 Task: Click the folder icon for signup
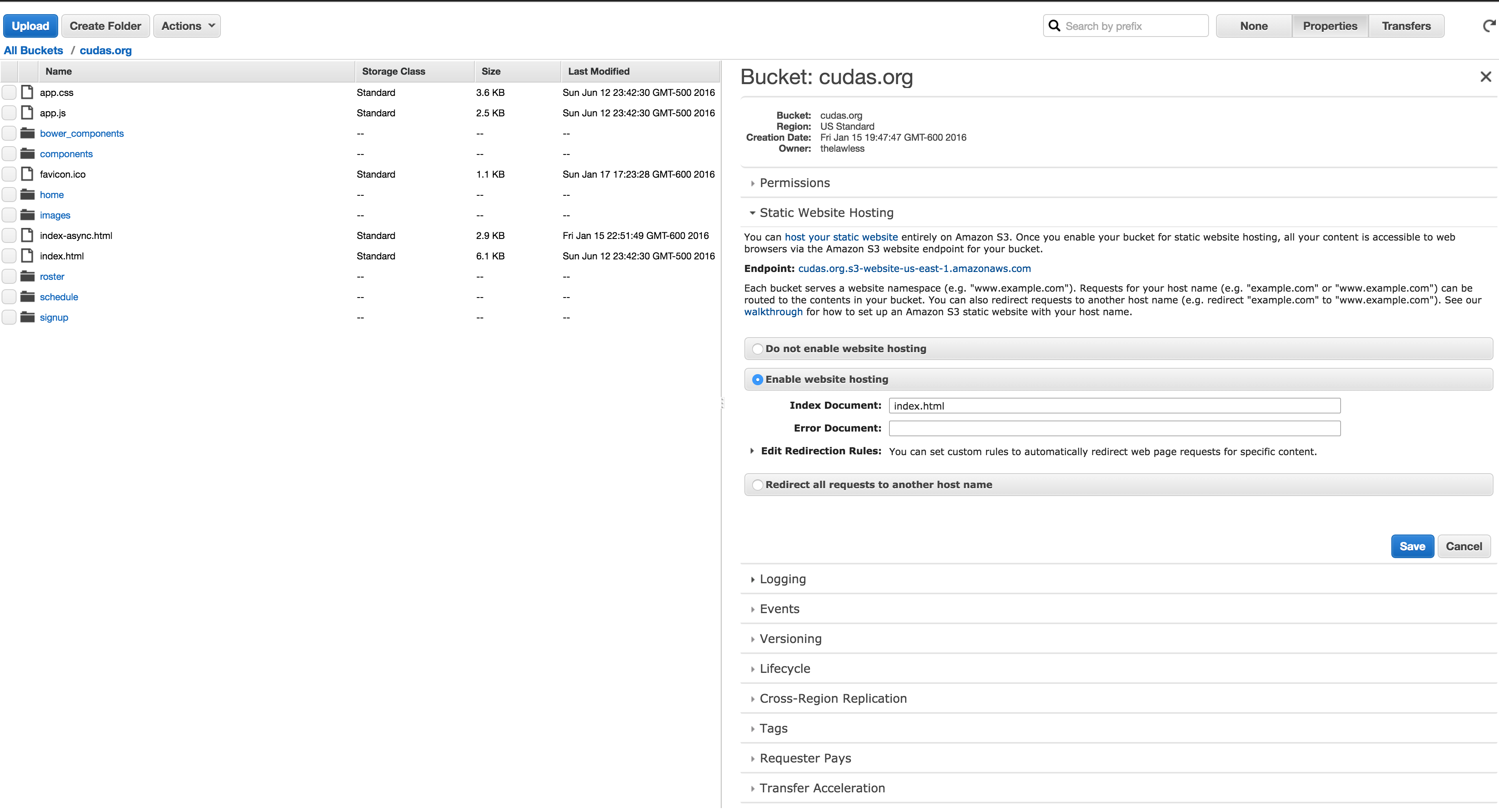click(x=28, y=317)
